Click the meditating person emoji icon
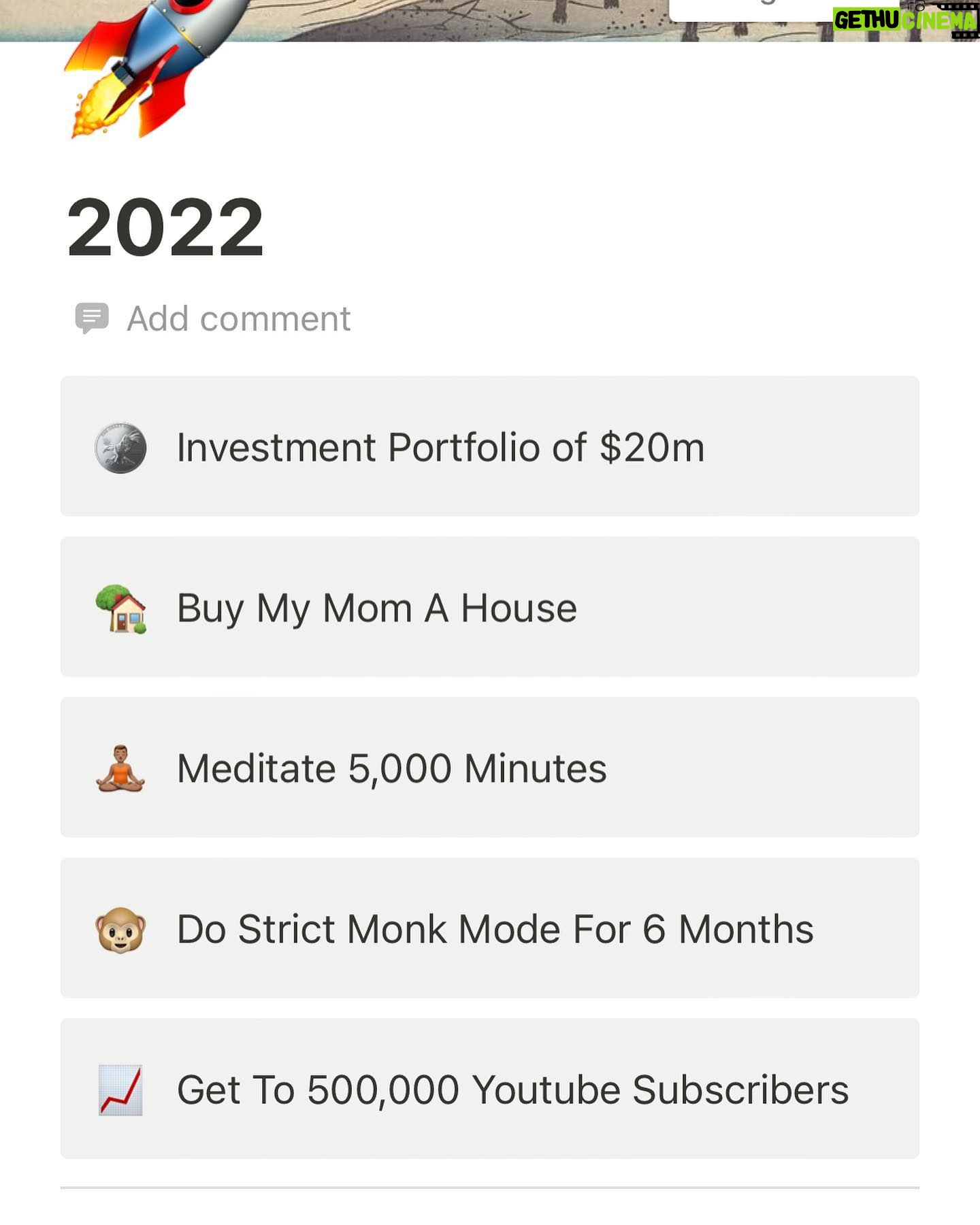 (x=120, y=769)
